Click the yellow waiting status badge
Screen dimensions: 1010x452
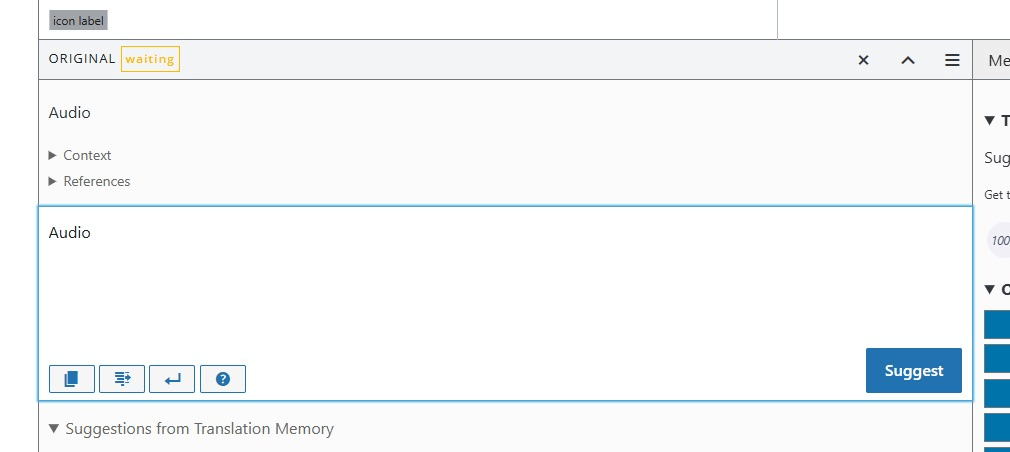click(150, 59)
